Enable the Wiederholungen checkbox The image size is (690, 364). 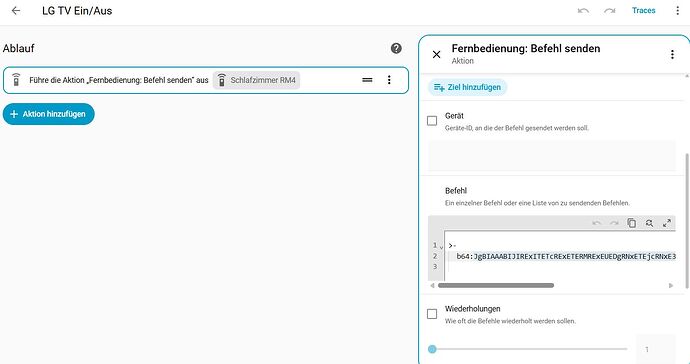point(432,314)
